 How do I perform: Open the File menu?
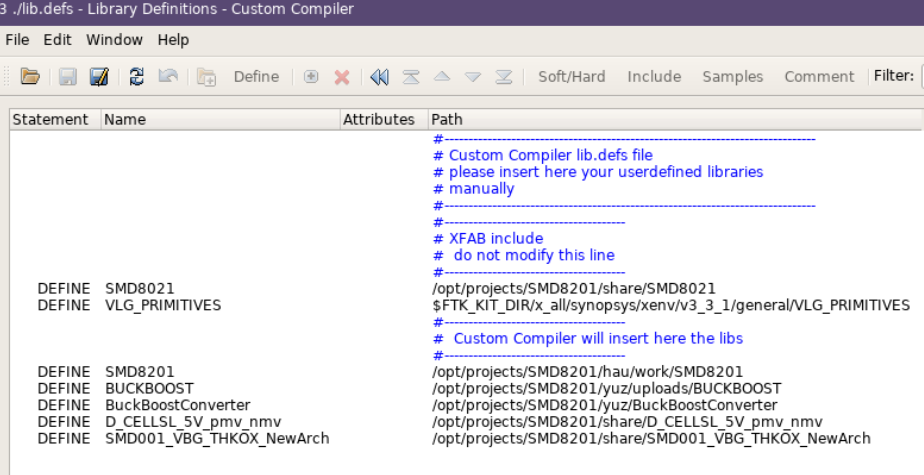point(17,40)
